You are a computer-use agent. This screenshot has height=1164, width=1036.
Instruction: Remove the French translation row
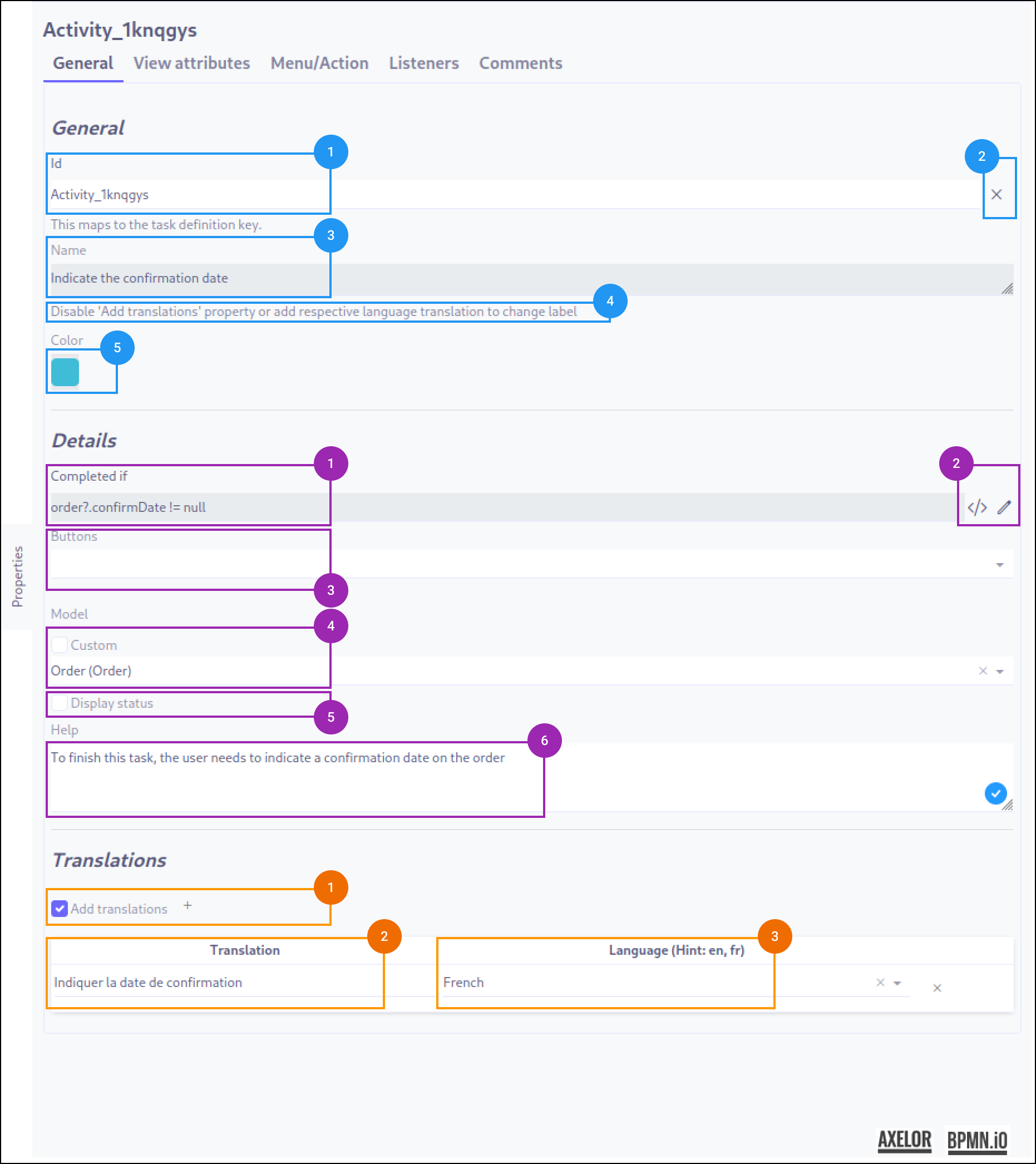click(937, 988)
